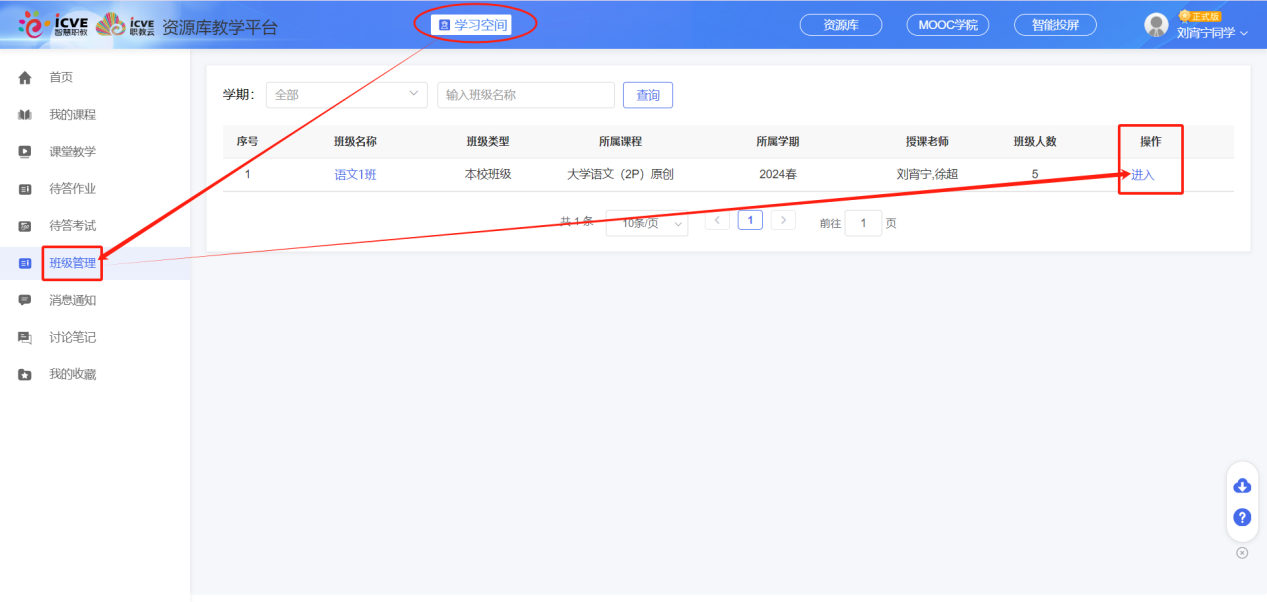Screen dimensions: 1267x602
Task: Click the 班级名称 search input field
Action: click(x=525, y=94)
